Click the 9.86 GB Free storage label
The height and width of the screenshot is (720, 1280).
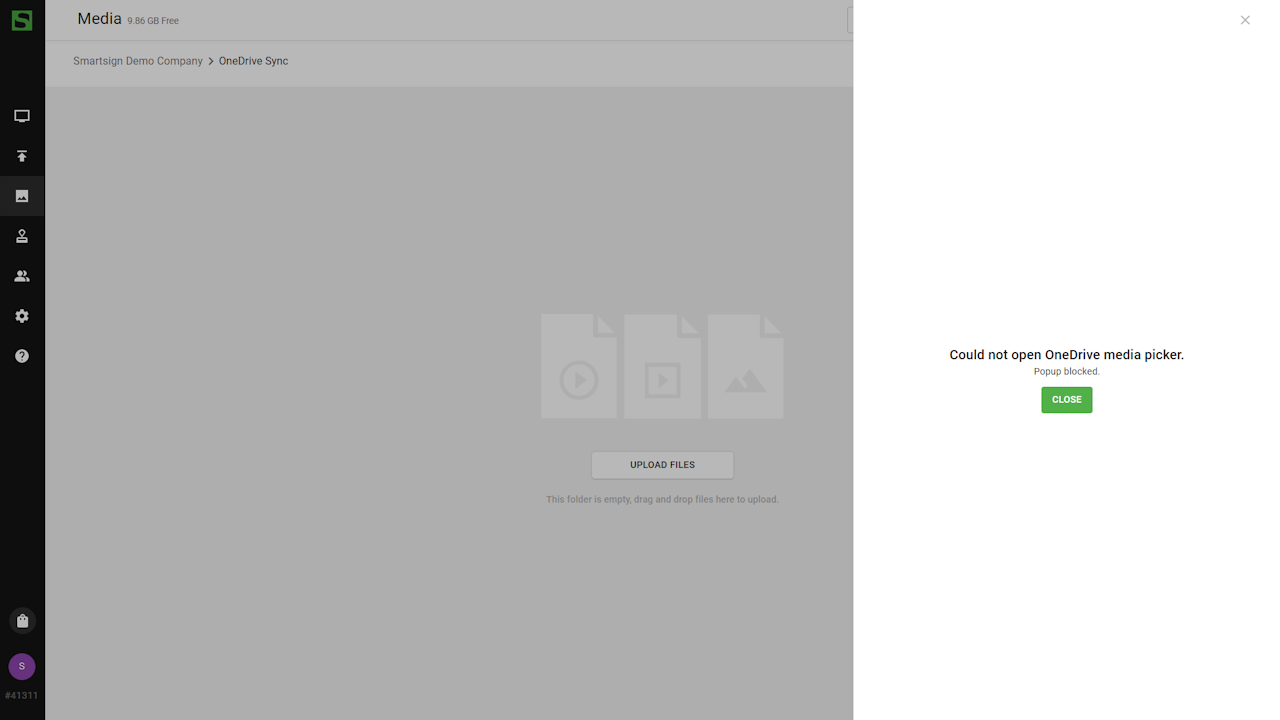[x=153, y=21]
